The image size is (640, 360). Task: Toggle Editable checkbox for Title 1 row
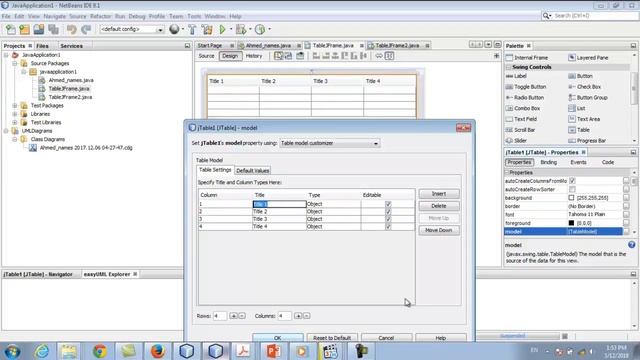click(x=388, y=204)
